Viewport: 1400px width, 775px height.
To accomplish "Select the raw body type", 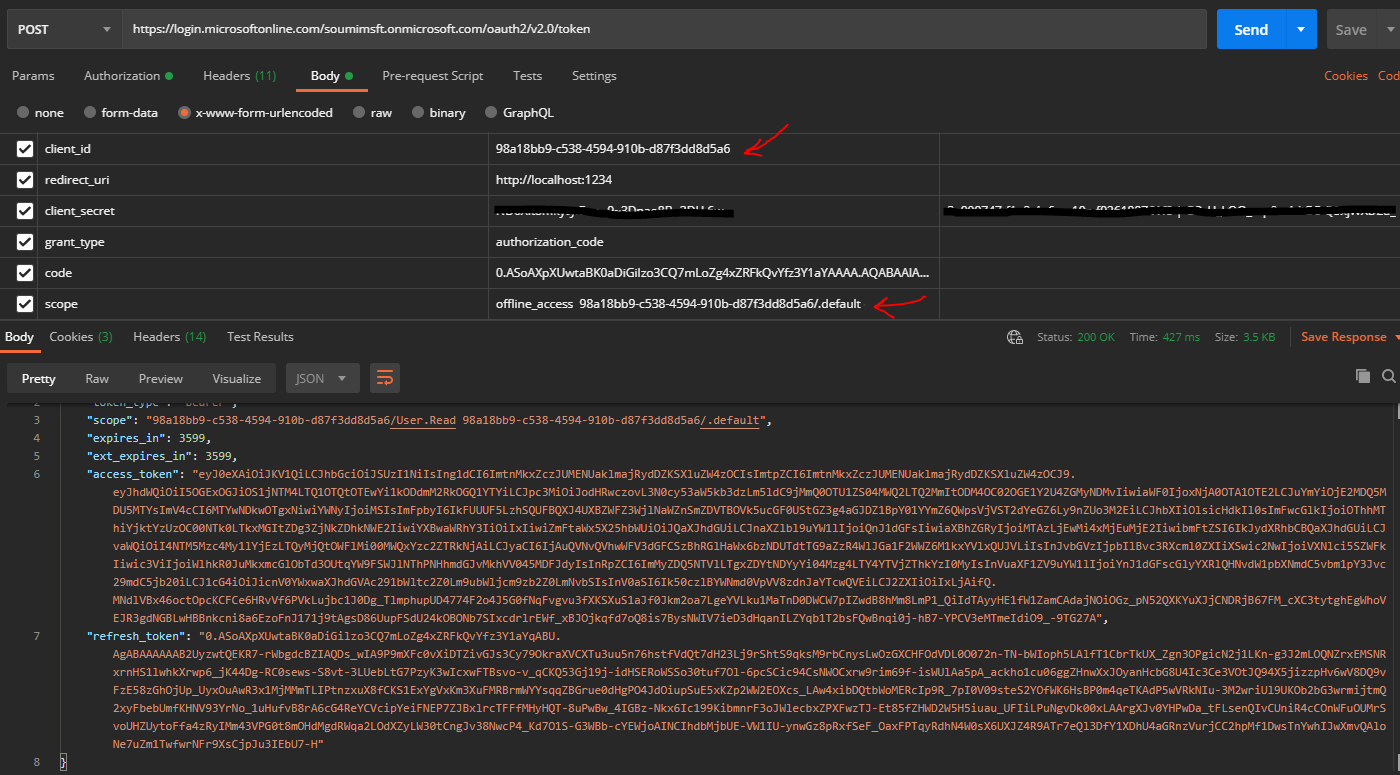I will click(372, 113).
